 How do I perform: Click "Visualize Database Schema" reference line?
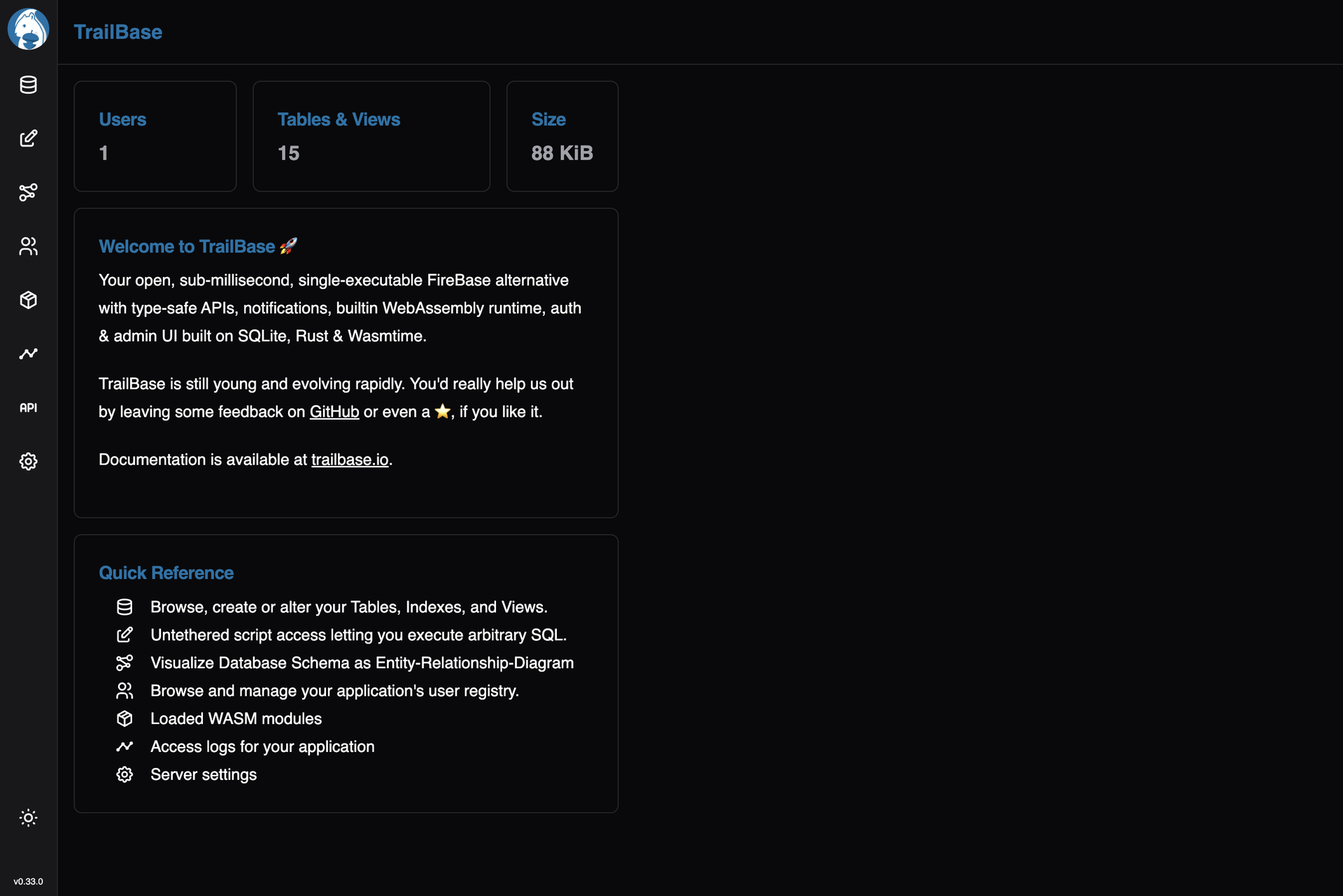pyautogui.click(x=362, y=663)
